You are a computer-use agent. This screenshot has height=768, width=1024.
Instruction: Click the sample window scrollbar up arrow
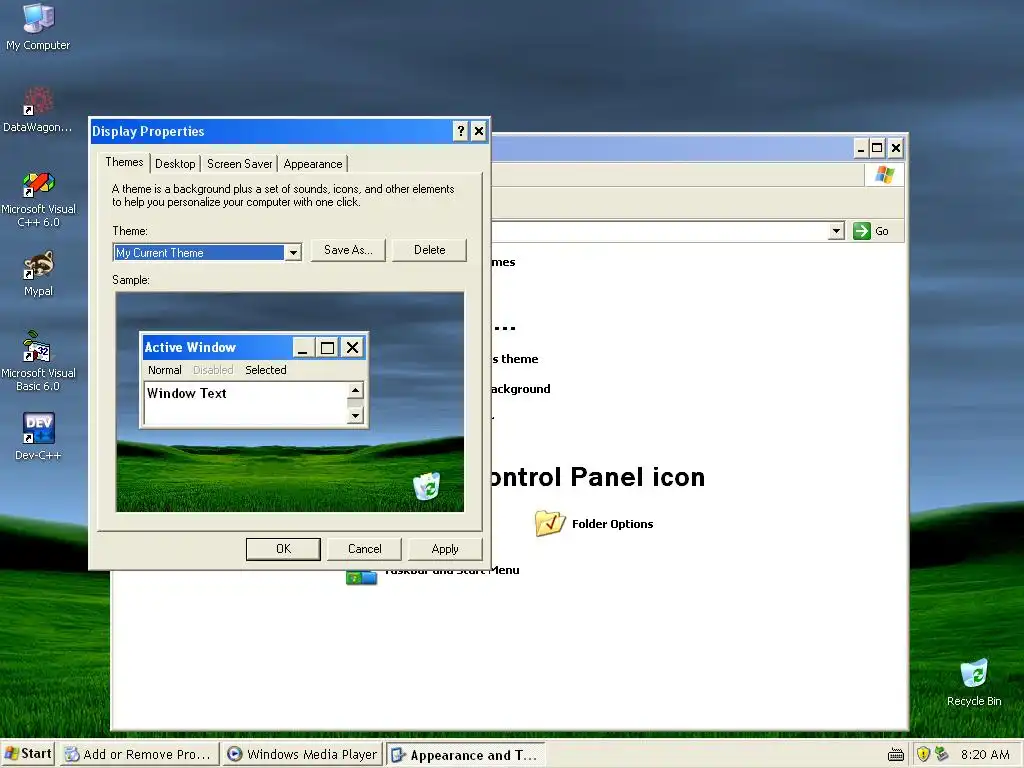click(355, 391)
